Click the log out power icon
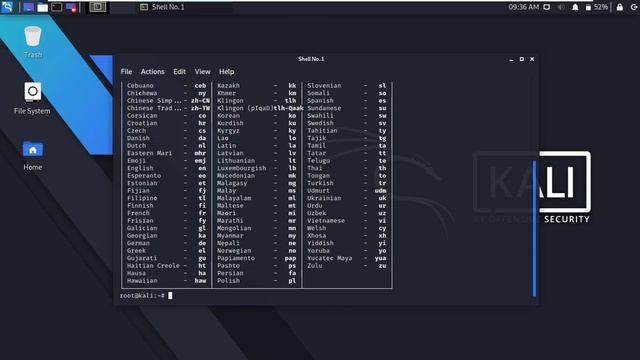Screen dimensions: 640x360 634,7
